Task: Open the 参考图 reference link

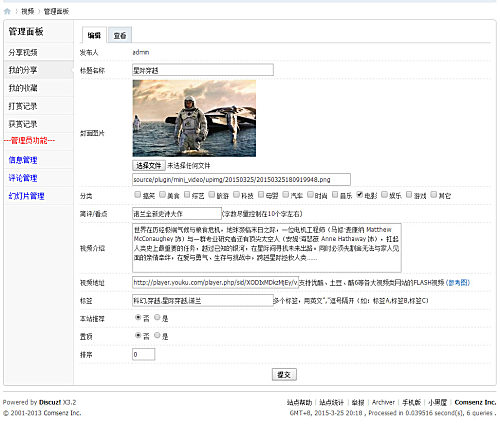Action: pos(458,283)
